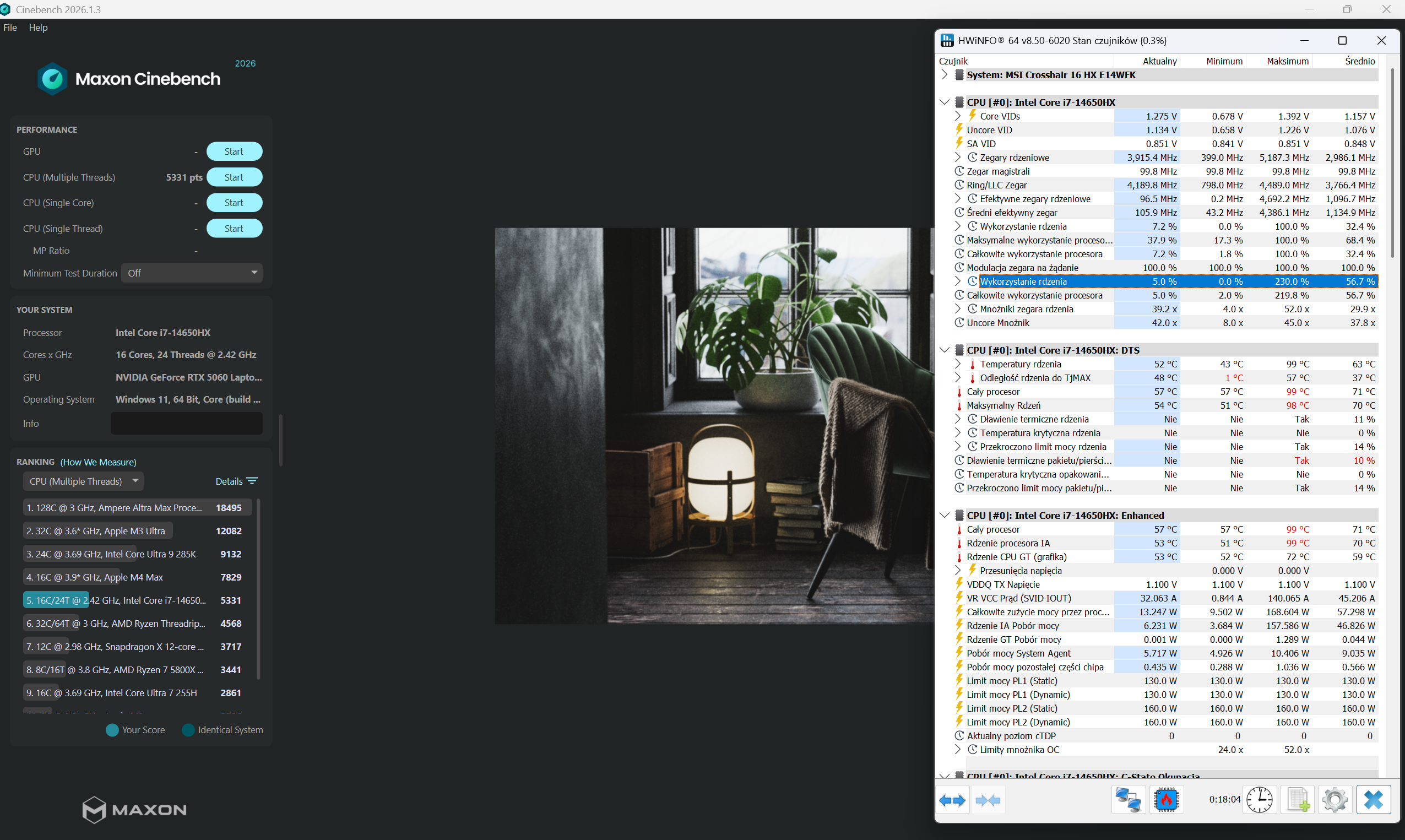This screenshot has height=840, width=1405.
Task: Click the Details filter icon in Ranking
Action: (252, 481)
